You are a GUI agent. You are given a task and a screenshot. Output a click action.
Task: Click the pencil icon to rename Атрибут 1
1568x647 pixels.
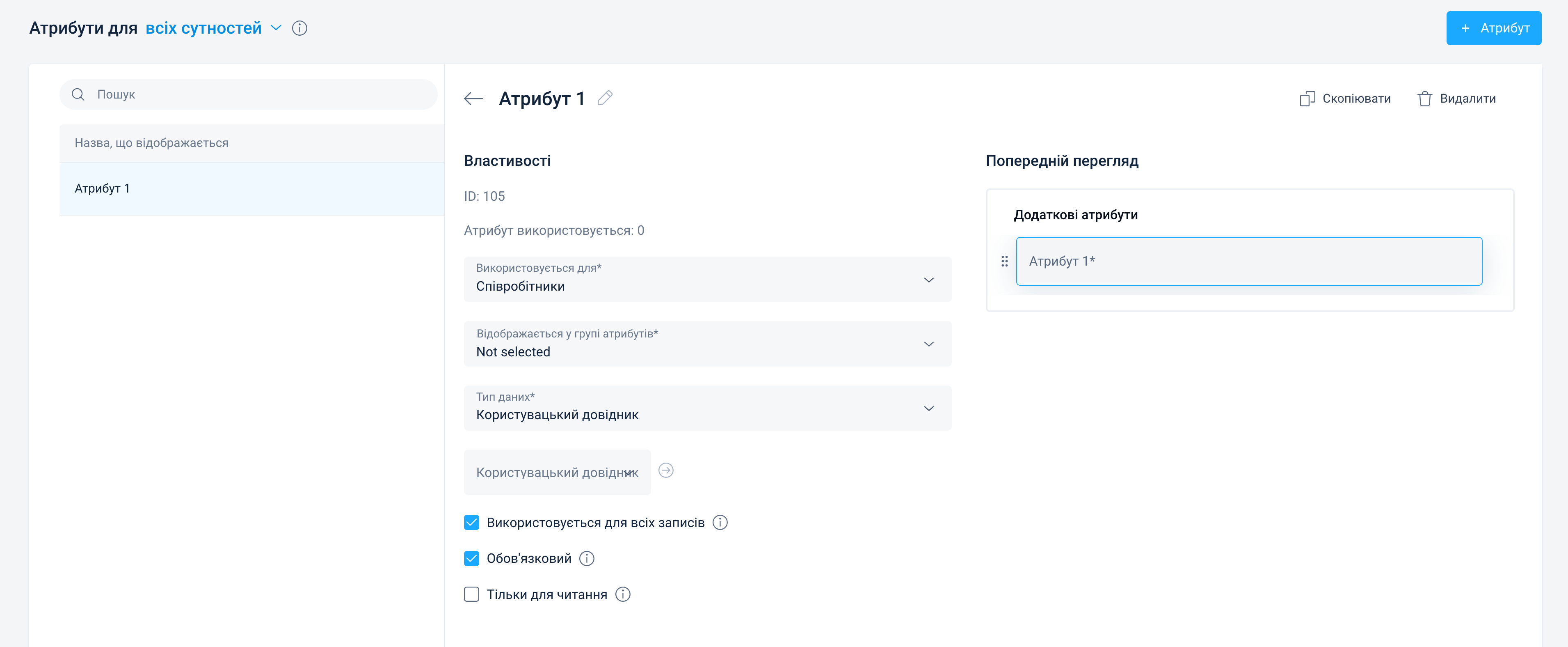tap(604, 98)
